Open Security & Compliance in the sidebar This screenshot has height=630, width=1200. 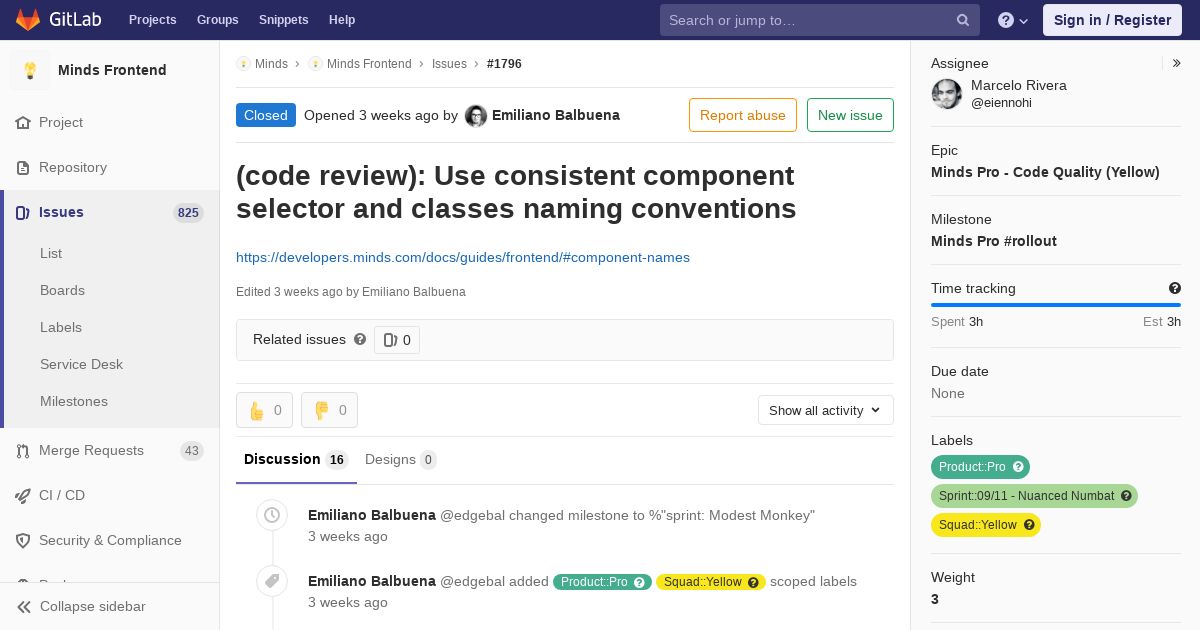(x=110, y=540)
